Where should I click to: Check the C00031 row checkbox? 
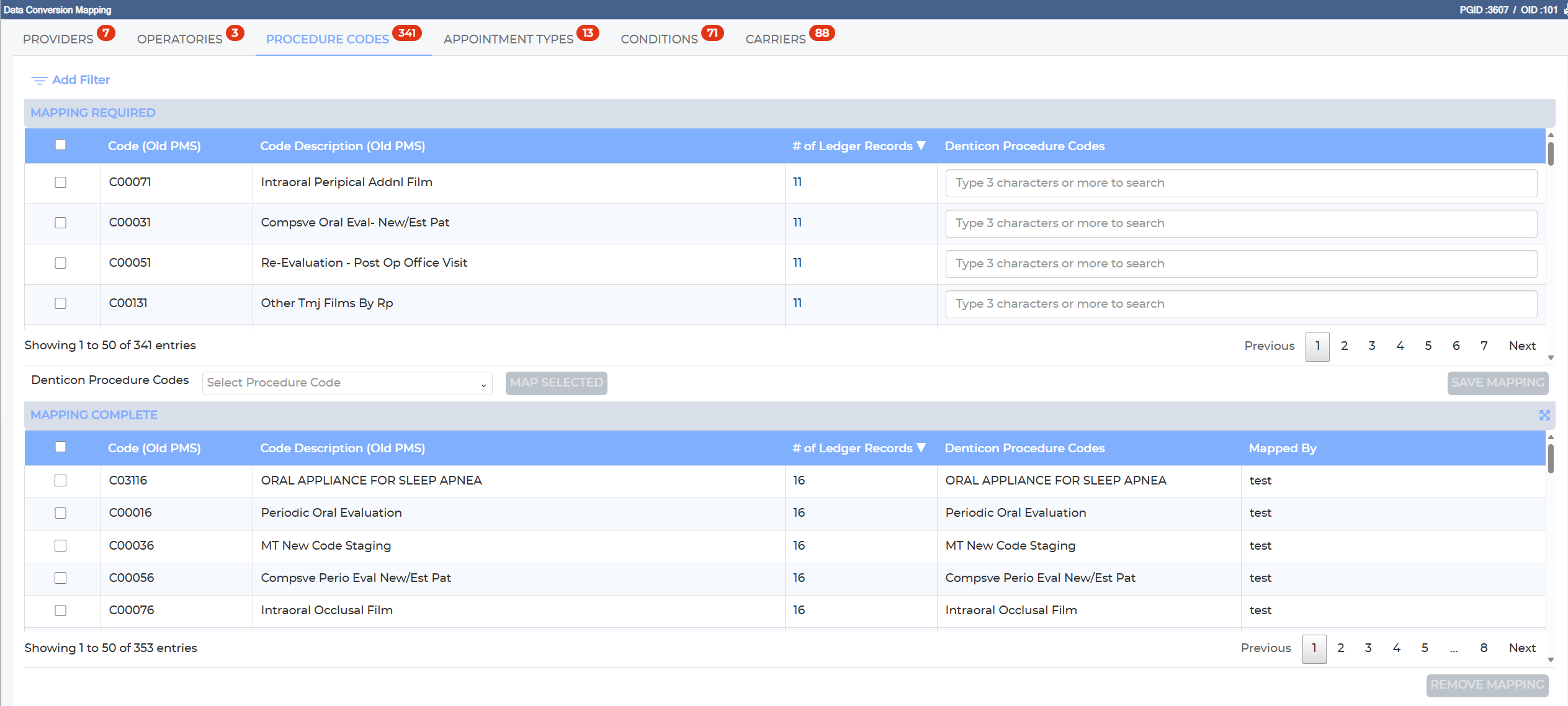tap(60, 223)
